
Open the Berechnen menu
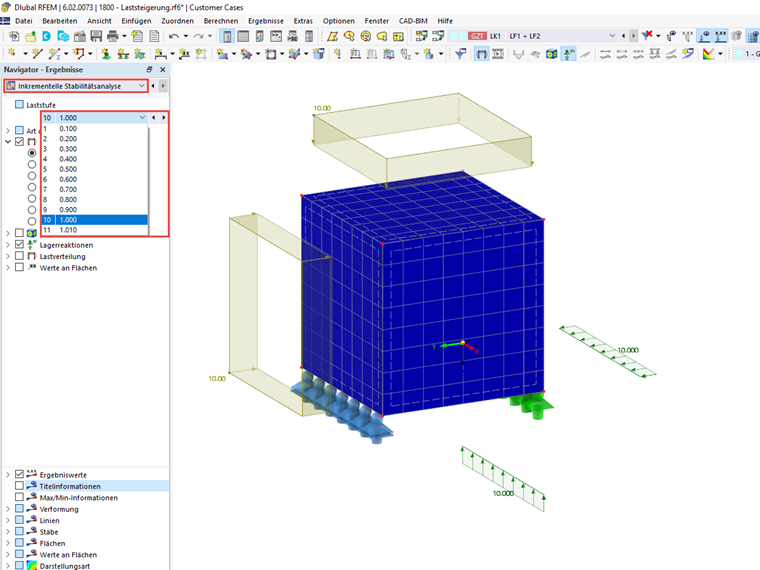[221, 21]
